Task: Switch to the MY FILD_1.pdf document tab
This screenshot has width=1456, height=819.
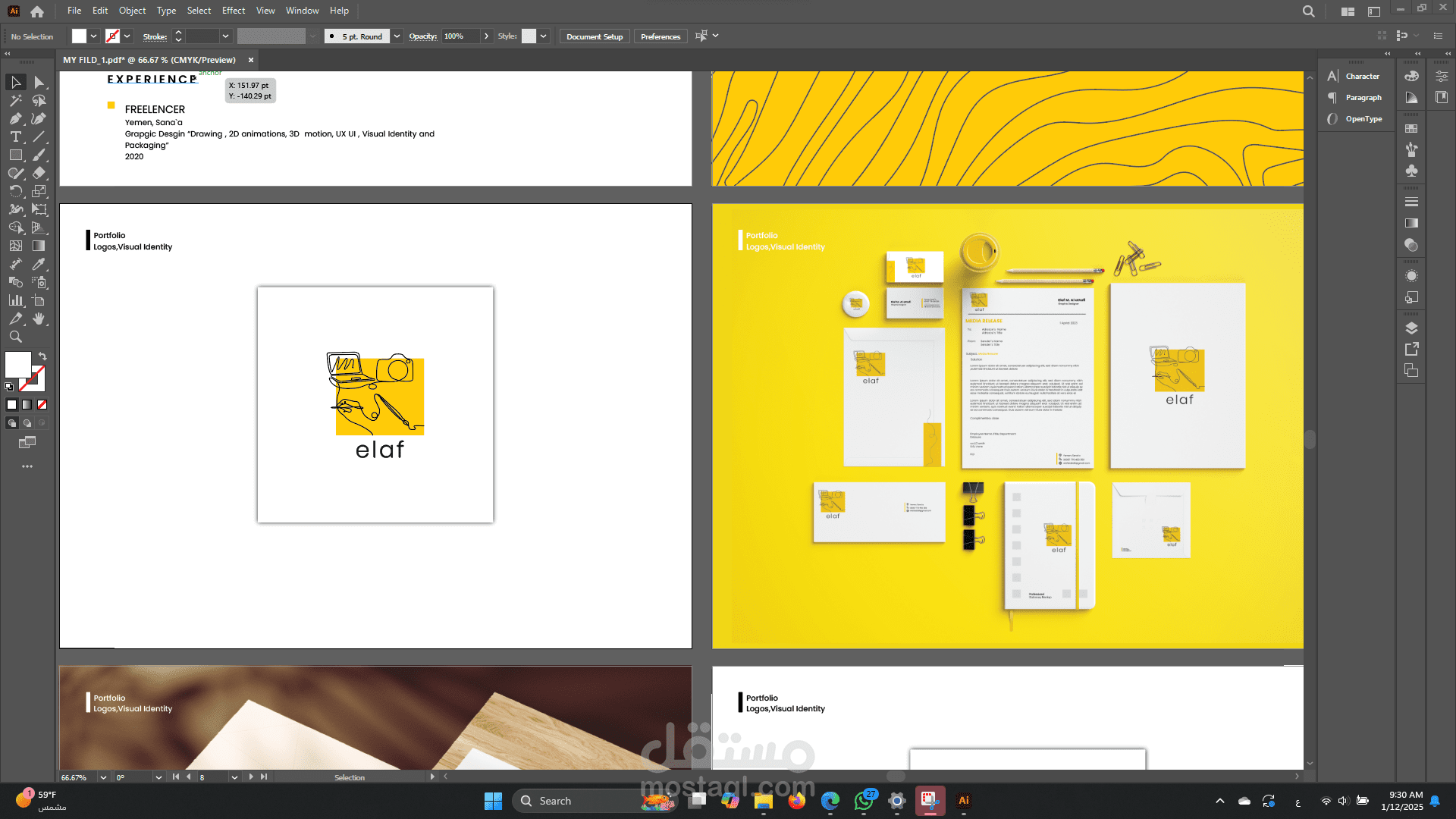Action: (149, 60)
